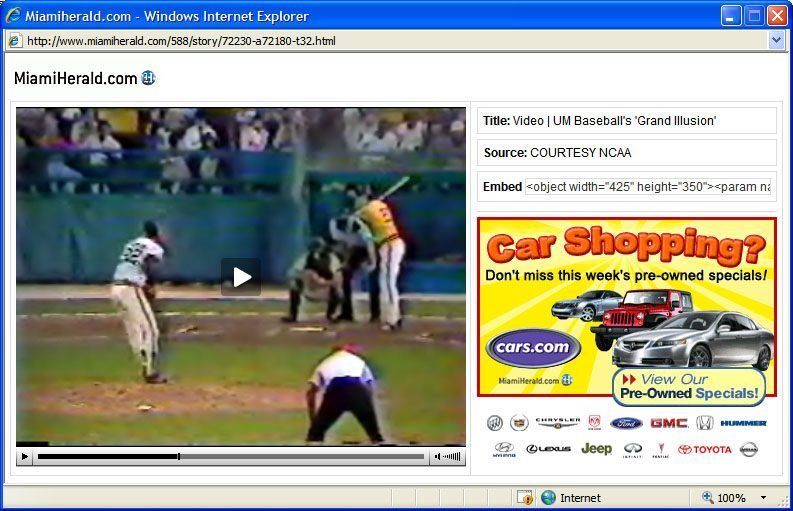Adjust the video volume level bars
The height and width of the screenshot is (511, 793).
click(453, 457)
